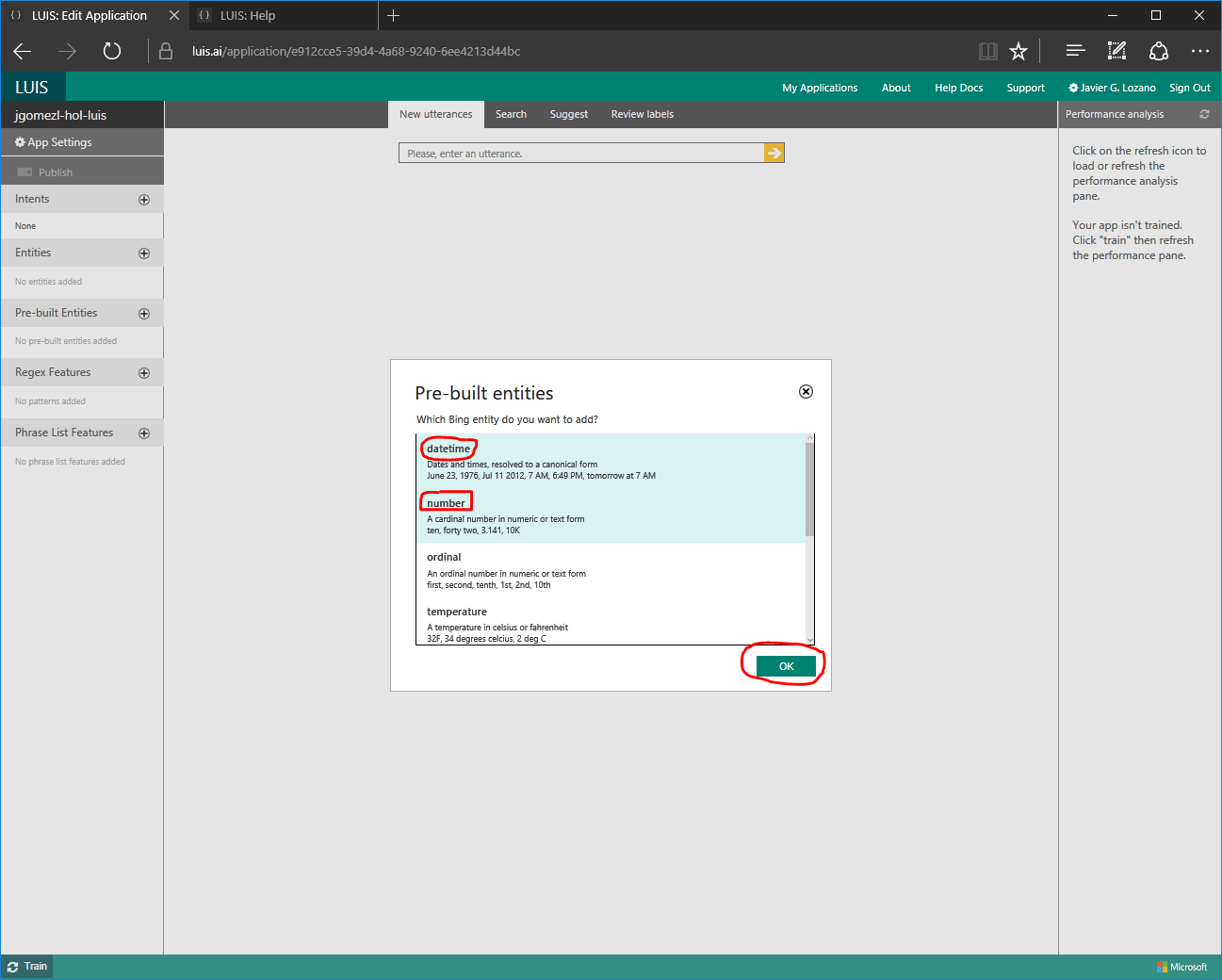Image resolution: width=1222 pixels, height=980 pixels.
Task: Select the number entity
Action: [x=611, y=515]
